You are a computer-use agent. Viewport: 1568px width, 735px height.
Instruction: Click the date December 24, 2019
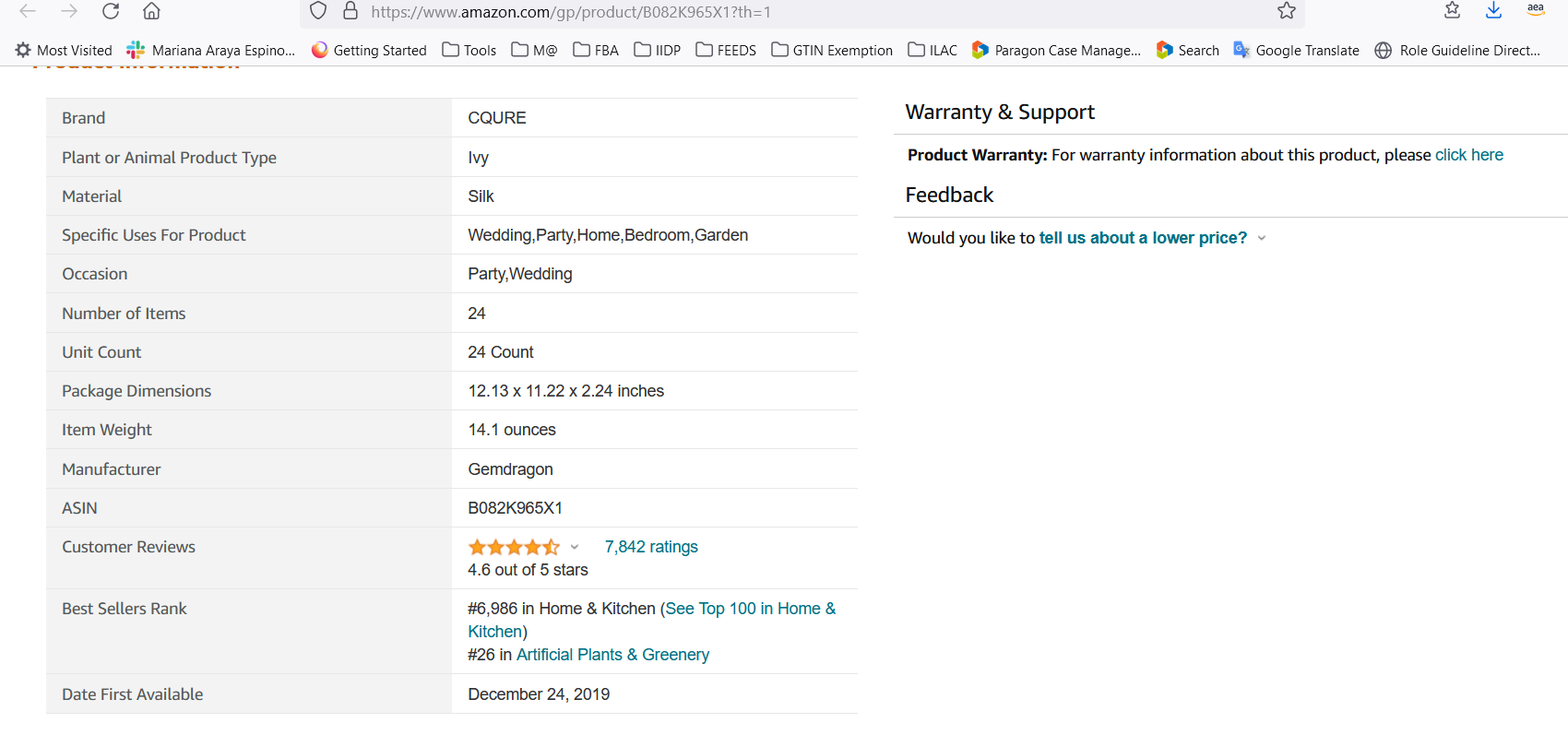(539, 694)
